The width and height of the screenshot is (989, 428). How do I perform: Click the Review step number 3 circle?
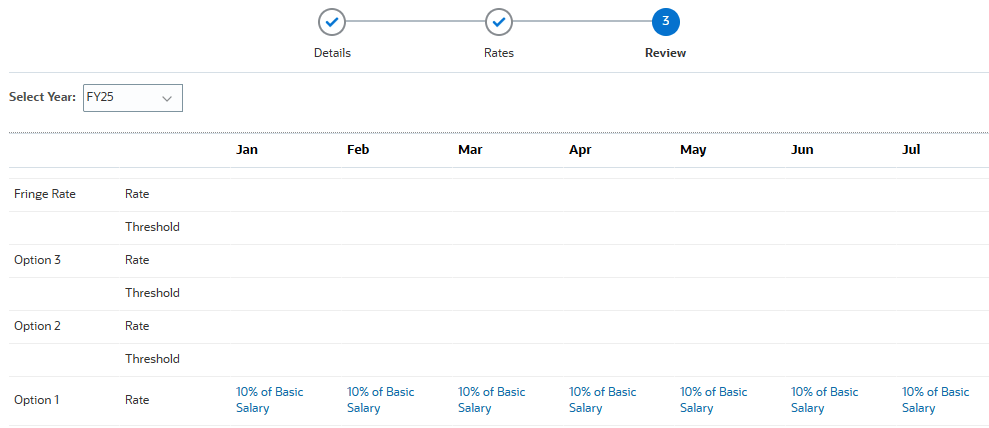665,21
